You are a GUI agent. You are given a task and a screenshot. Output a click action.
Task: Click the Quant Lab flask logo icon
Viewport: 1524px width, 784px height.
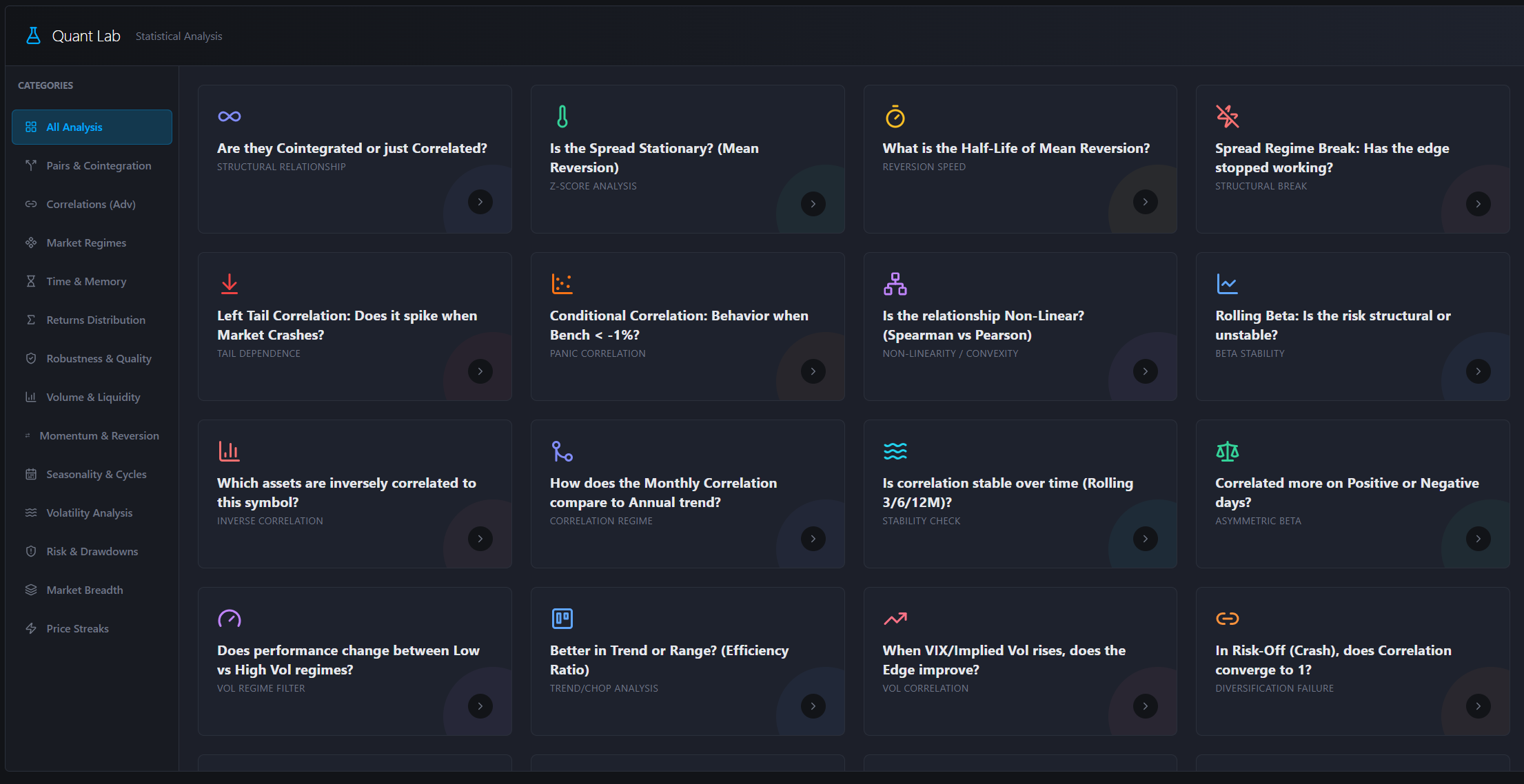tap(33, 36)
